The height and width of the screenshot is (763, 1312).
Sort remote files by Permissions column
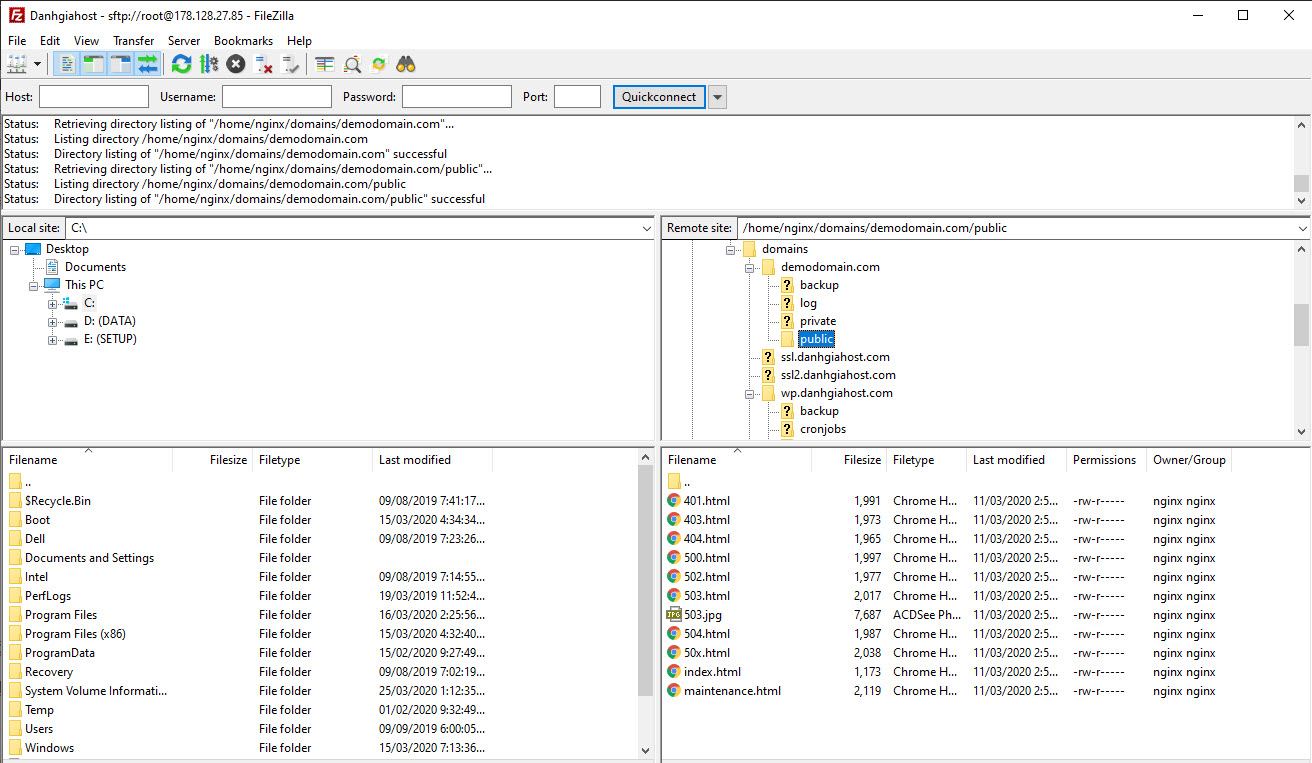tap(1104, 460)
